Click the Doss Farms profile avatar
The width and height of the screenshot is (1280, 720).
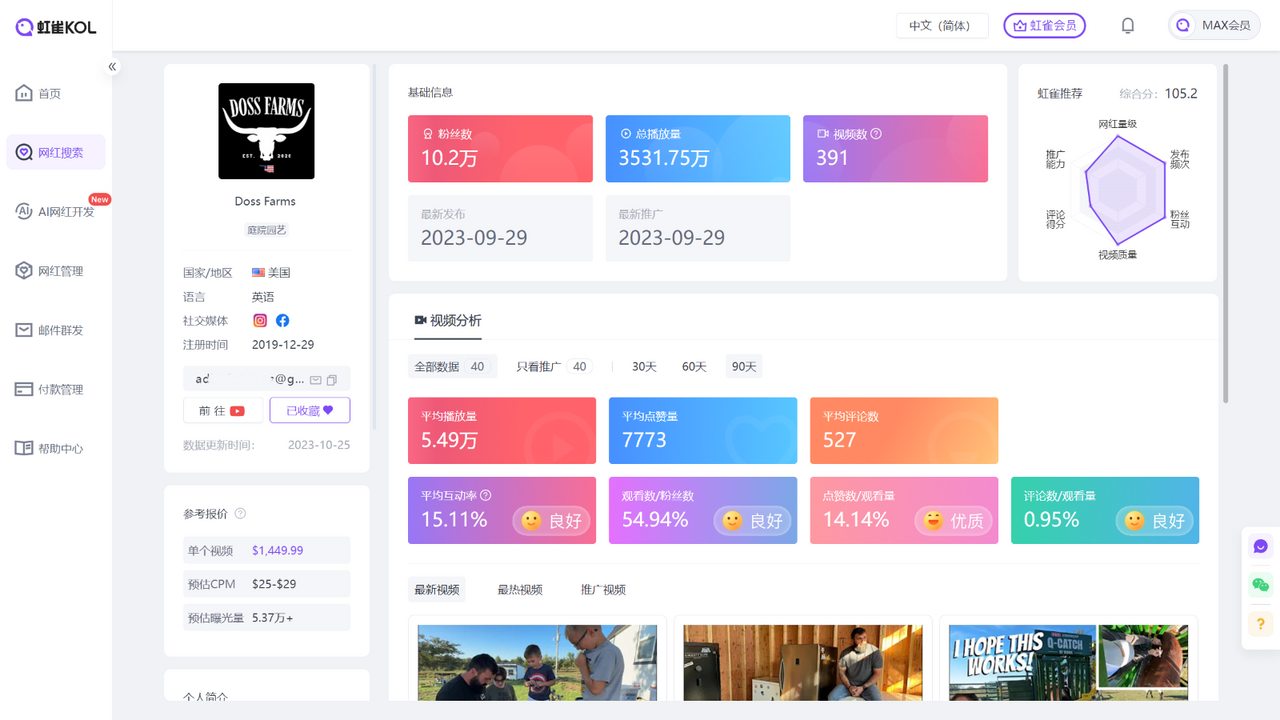coord(266,131)
